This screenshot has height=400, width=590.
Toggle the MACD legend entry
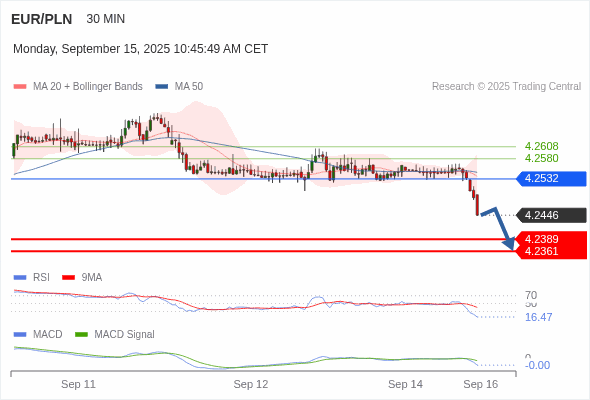[38, 334]
